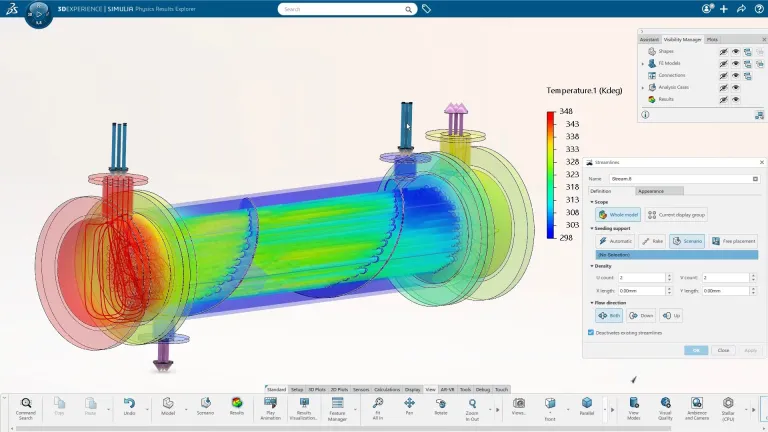Show FE Models with eye icon

(x=736, y=64)
